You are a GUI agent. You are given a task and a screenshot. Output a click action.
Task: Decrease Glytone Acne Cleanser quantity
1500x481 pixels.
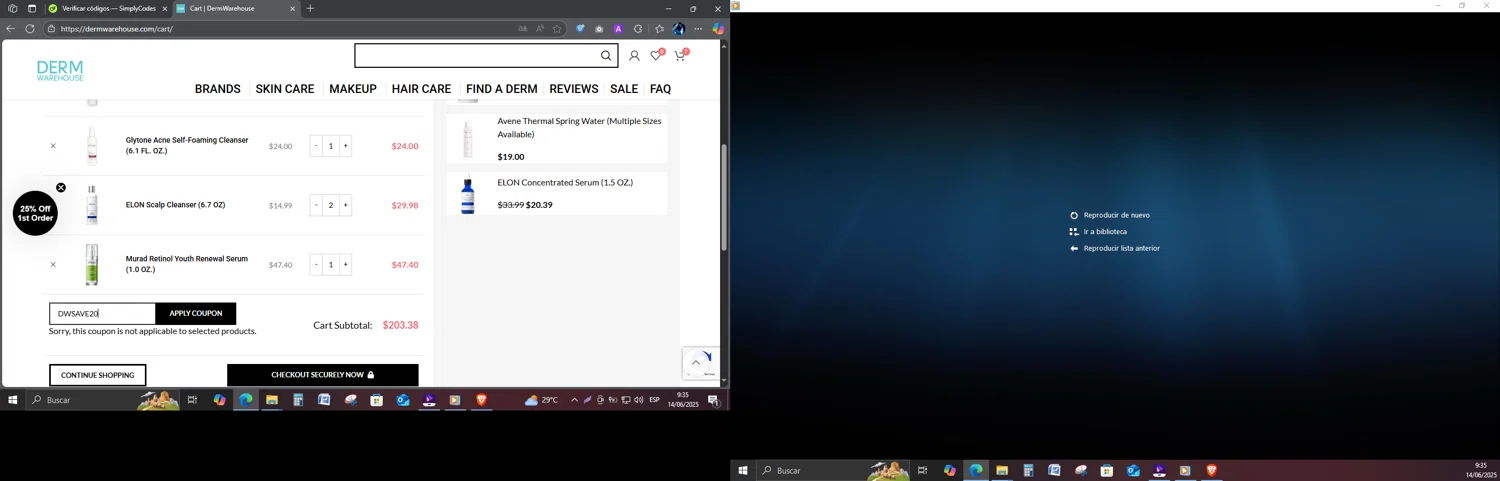pyautogui.click(x=316, y=146)
